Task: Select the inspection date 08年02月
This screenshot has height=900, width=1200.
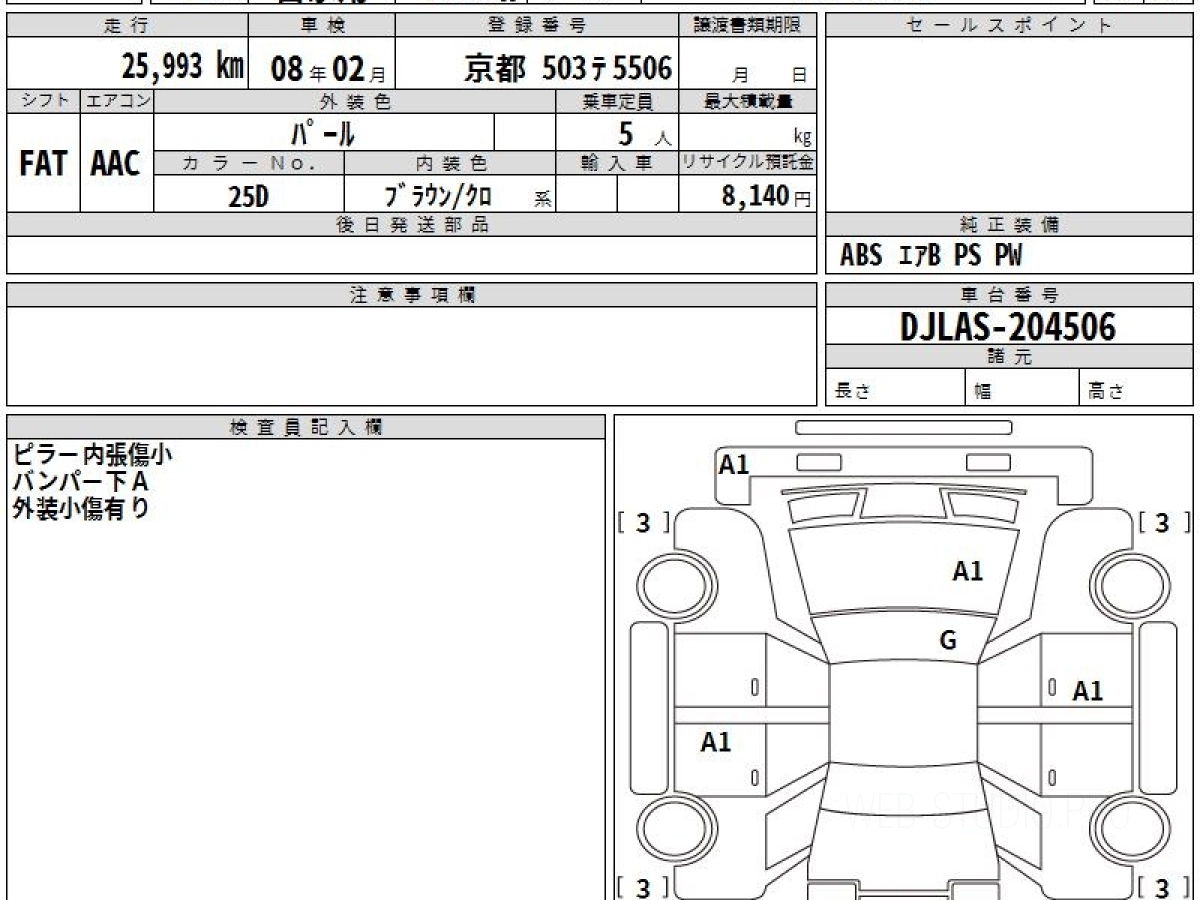Action: (x=328, y=69)
